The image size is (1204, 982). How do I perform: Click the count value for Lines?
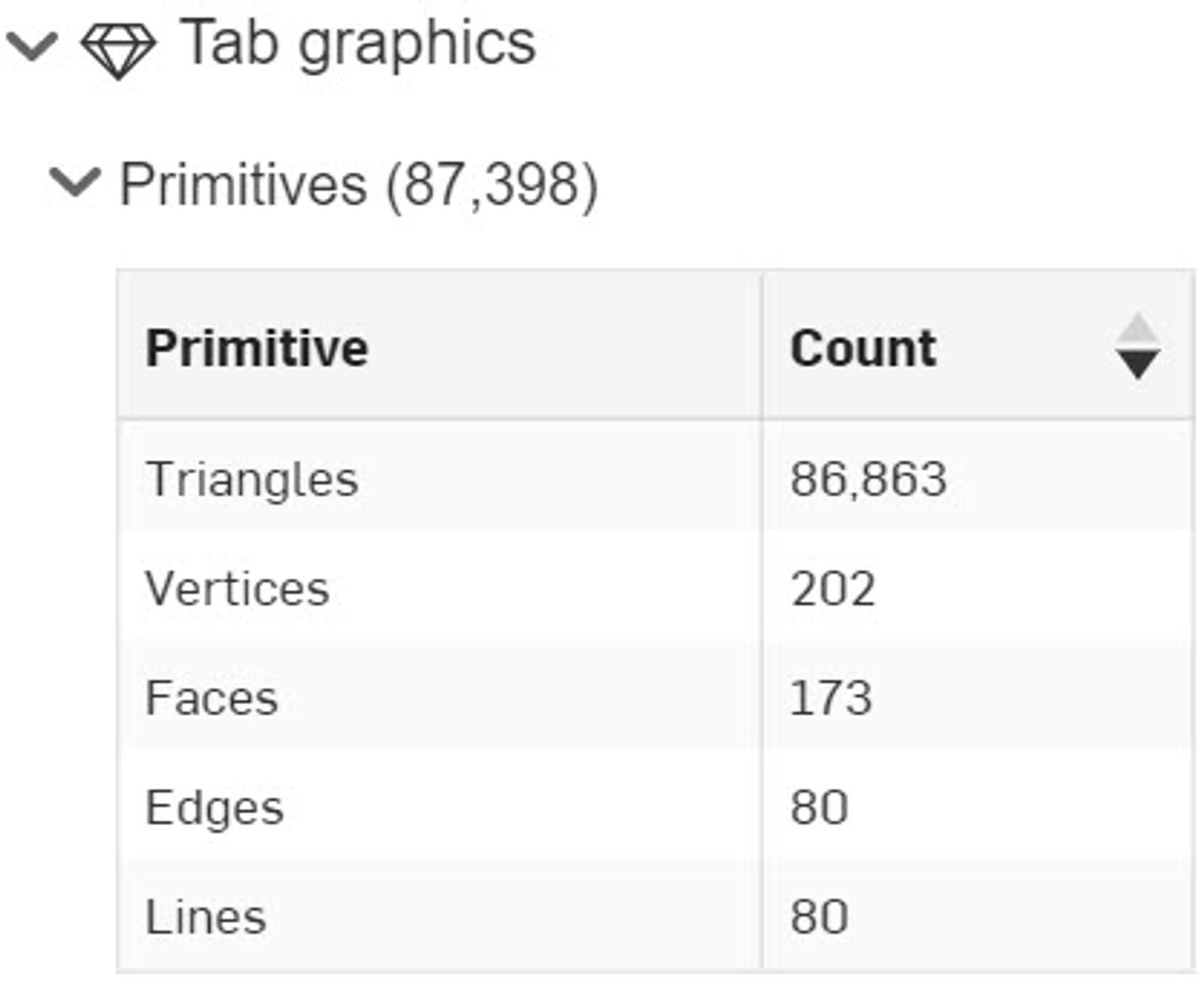pyautogui.click(x=819, y=917)
